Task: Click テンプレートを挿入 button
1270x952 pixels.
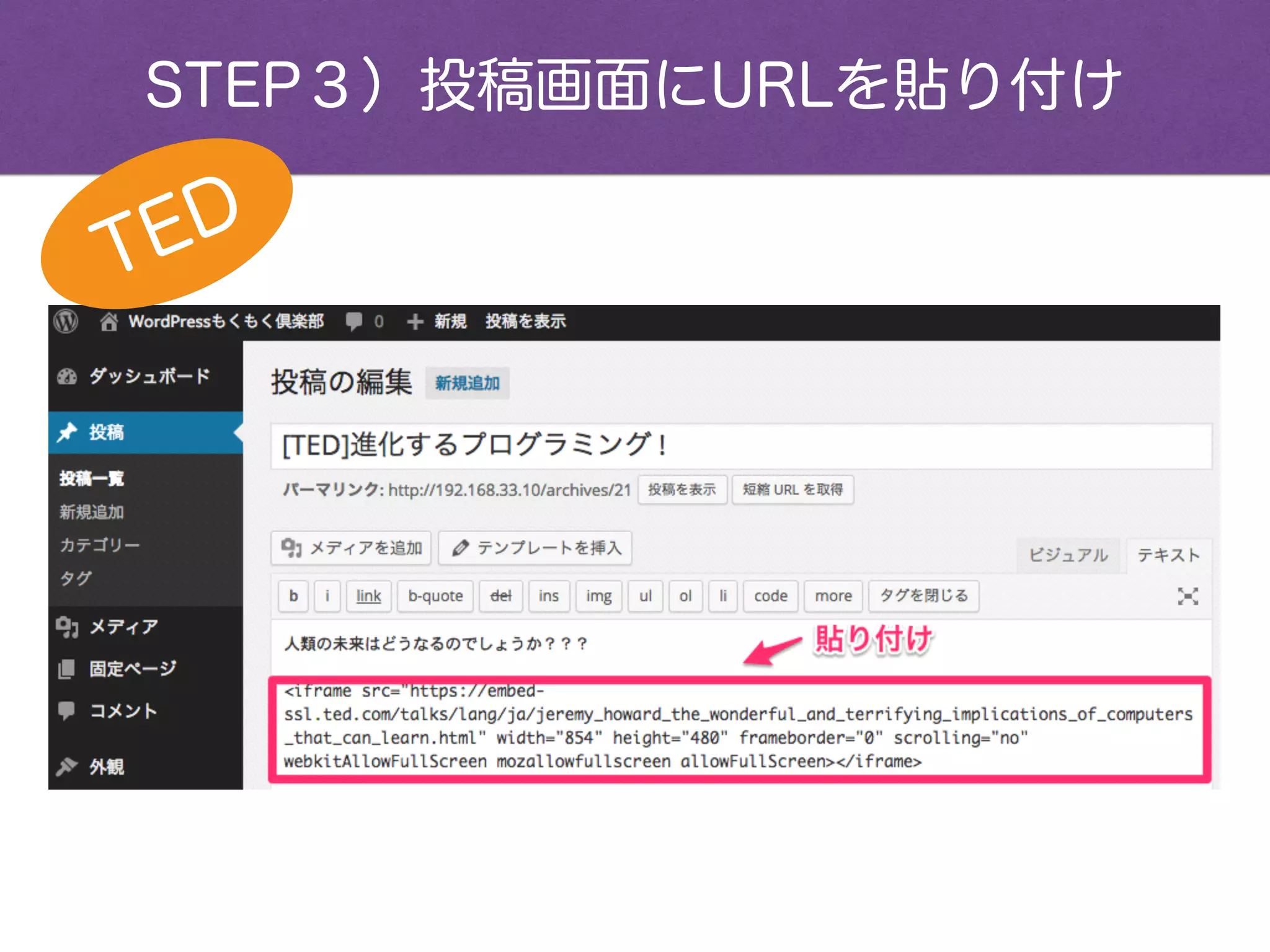Action: click(x=535, y=548)
